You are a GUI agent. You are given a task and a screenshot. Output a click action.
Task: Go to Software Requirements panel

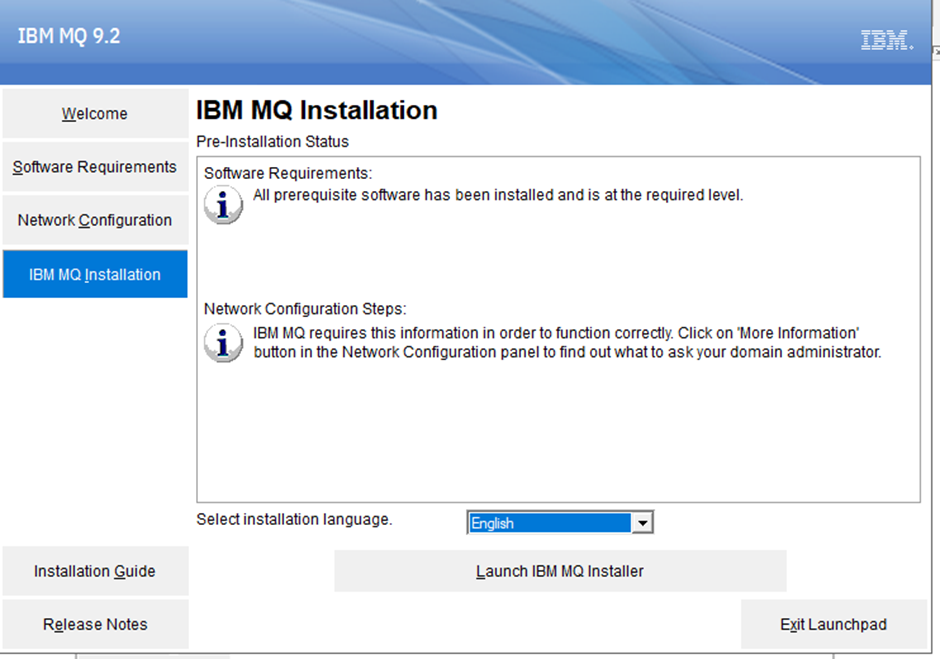[x=95, y=167]
